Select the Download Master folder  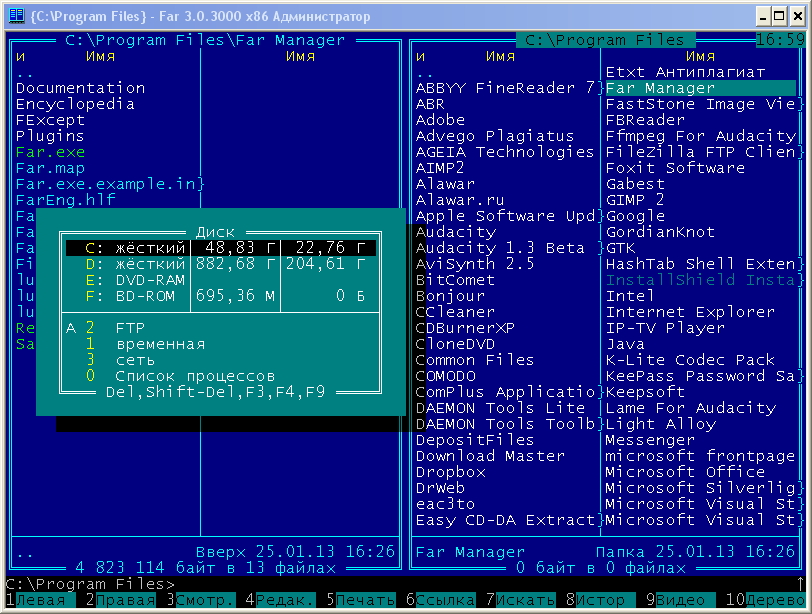click(490, 457)
